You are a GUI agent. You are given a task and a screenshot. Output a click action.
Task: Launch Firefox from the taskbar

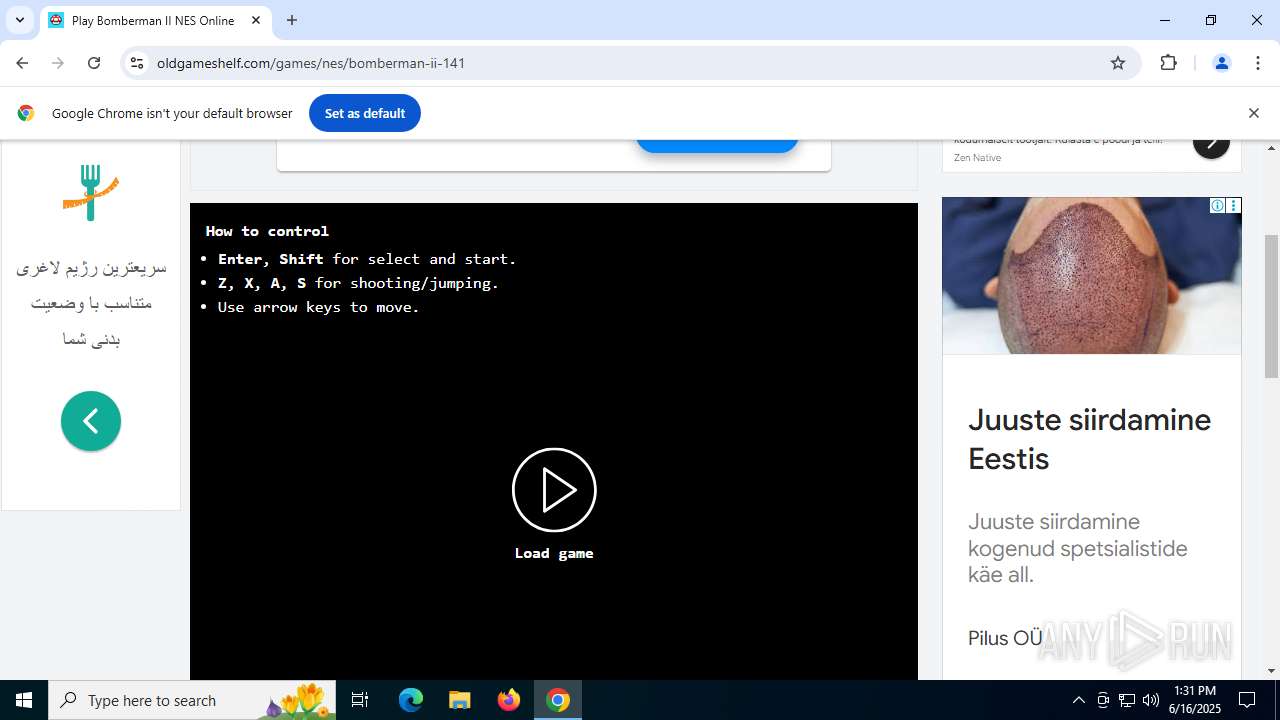[509, 700]
